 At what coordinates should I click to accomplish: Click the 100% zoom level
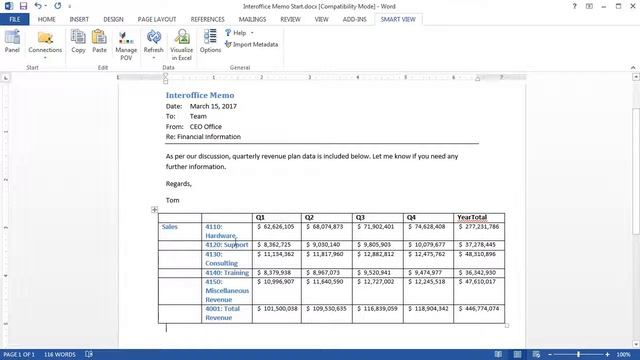(x=623, y=354)
